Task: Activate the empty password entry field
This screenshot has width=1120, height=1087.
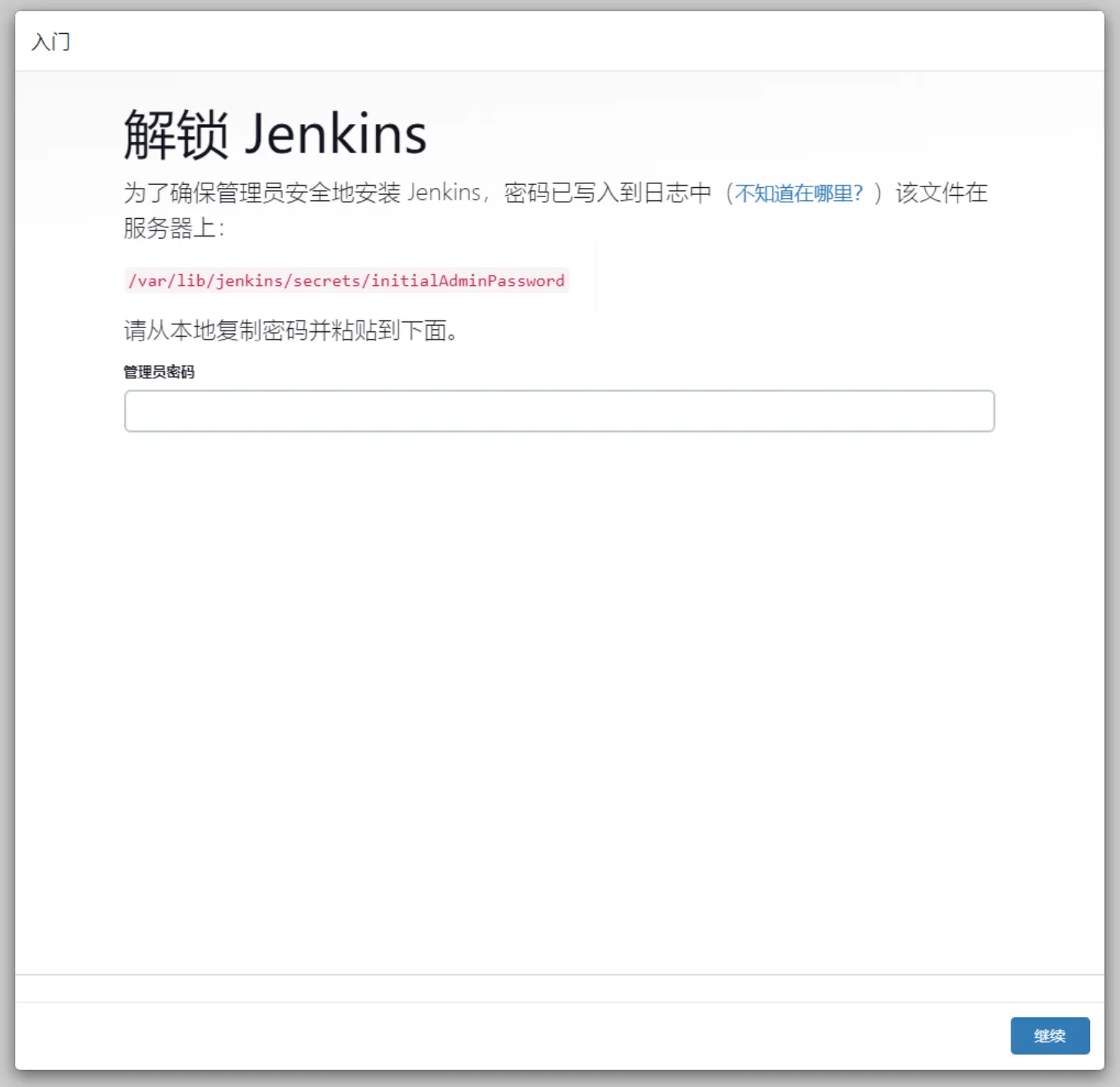Action: pyautogui.click(x=559, y=411)
